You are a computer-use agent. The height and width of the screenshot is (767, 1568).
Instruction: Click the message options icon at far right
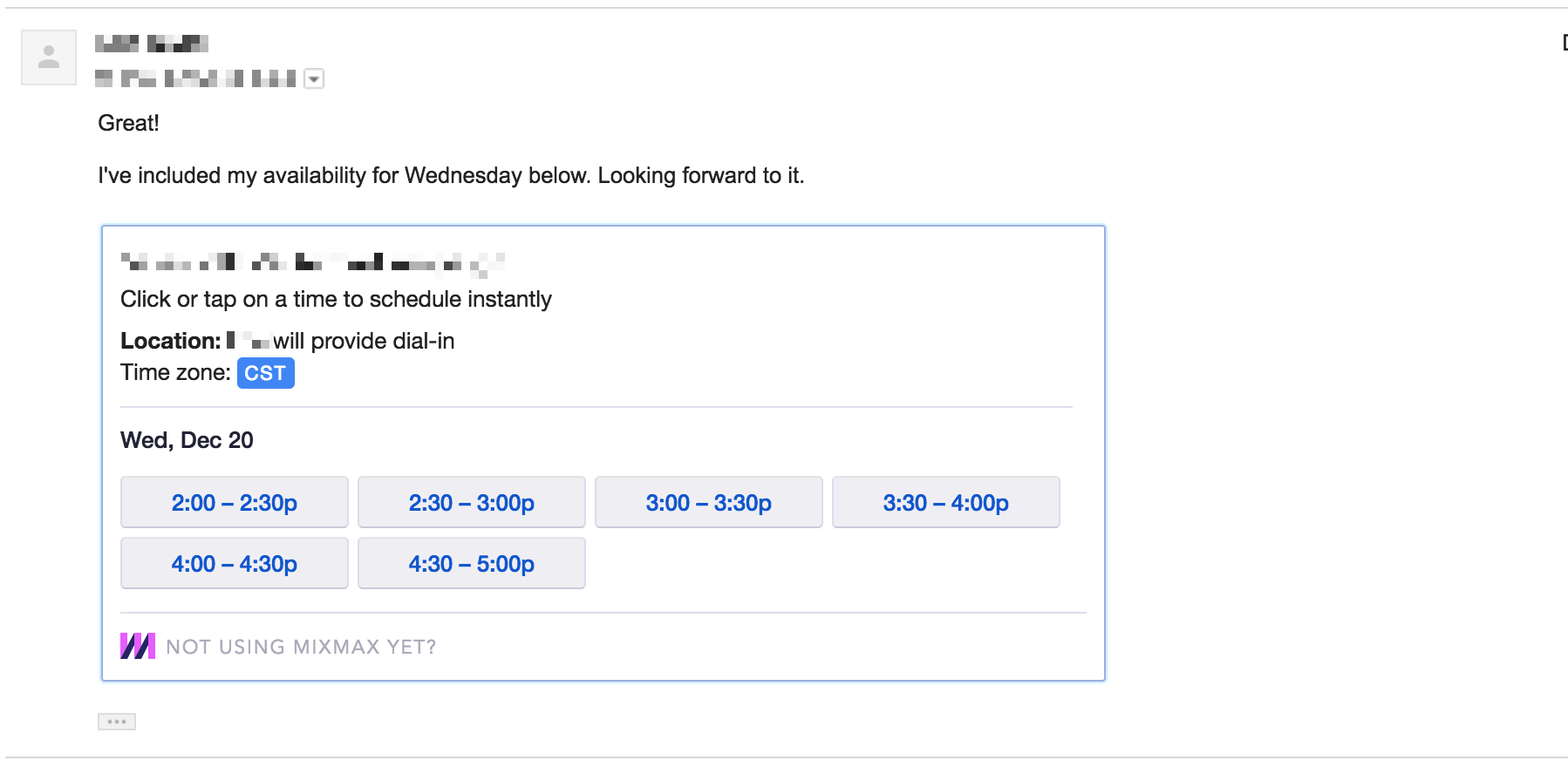(1565, 43)
